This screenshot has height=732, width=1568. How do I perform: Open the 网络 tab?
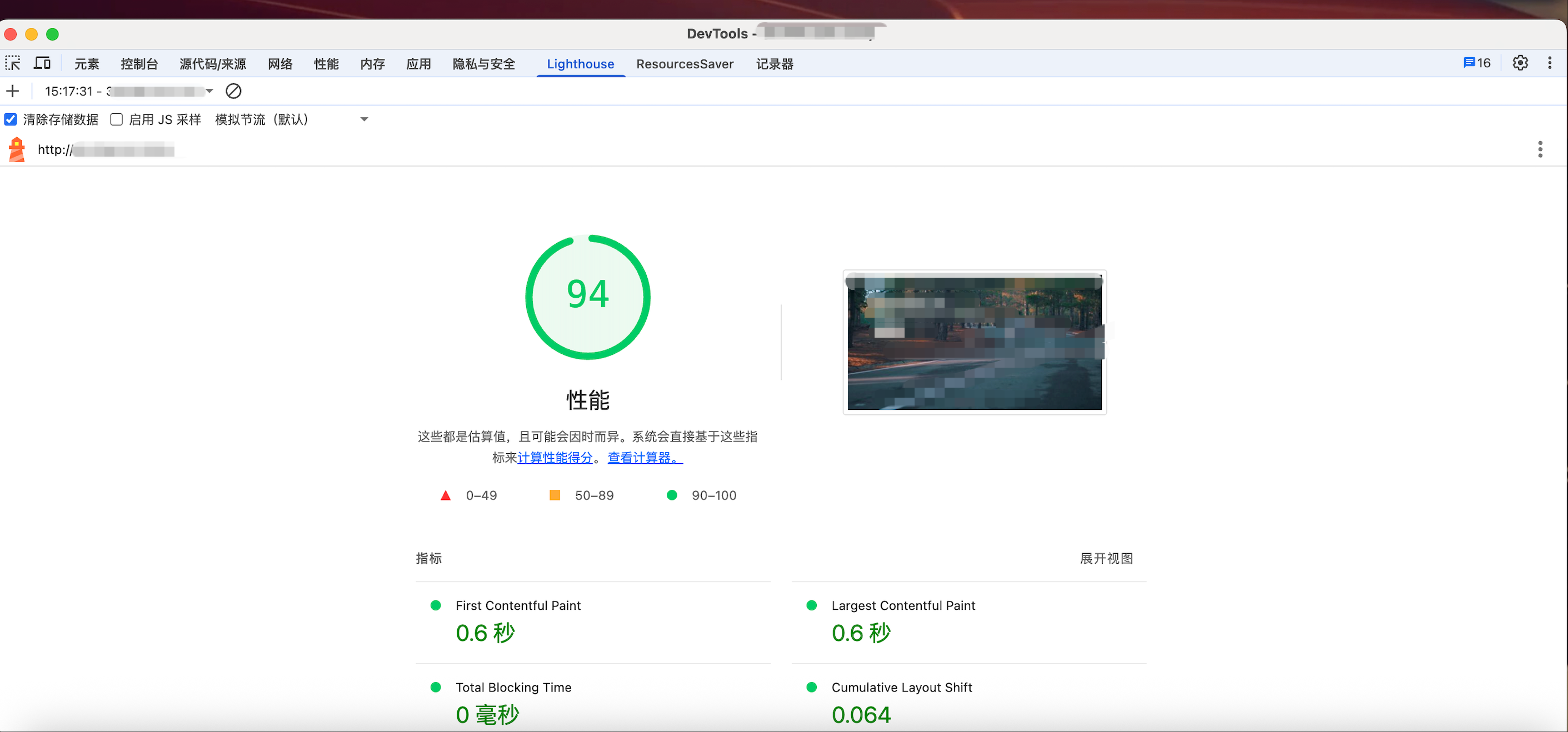[280, 64]
